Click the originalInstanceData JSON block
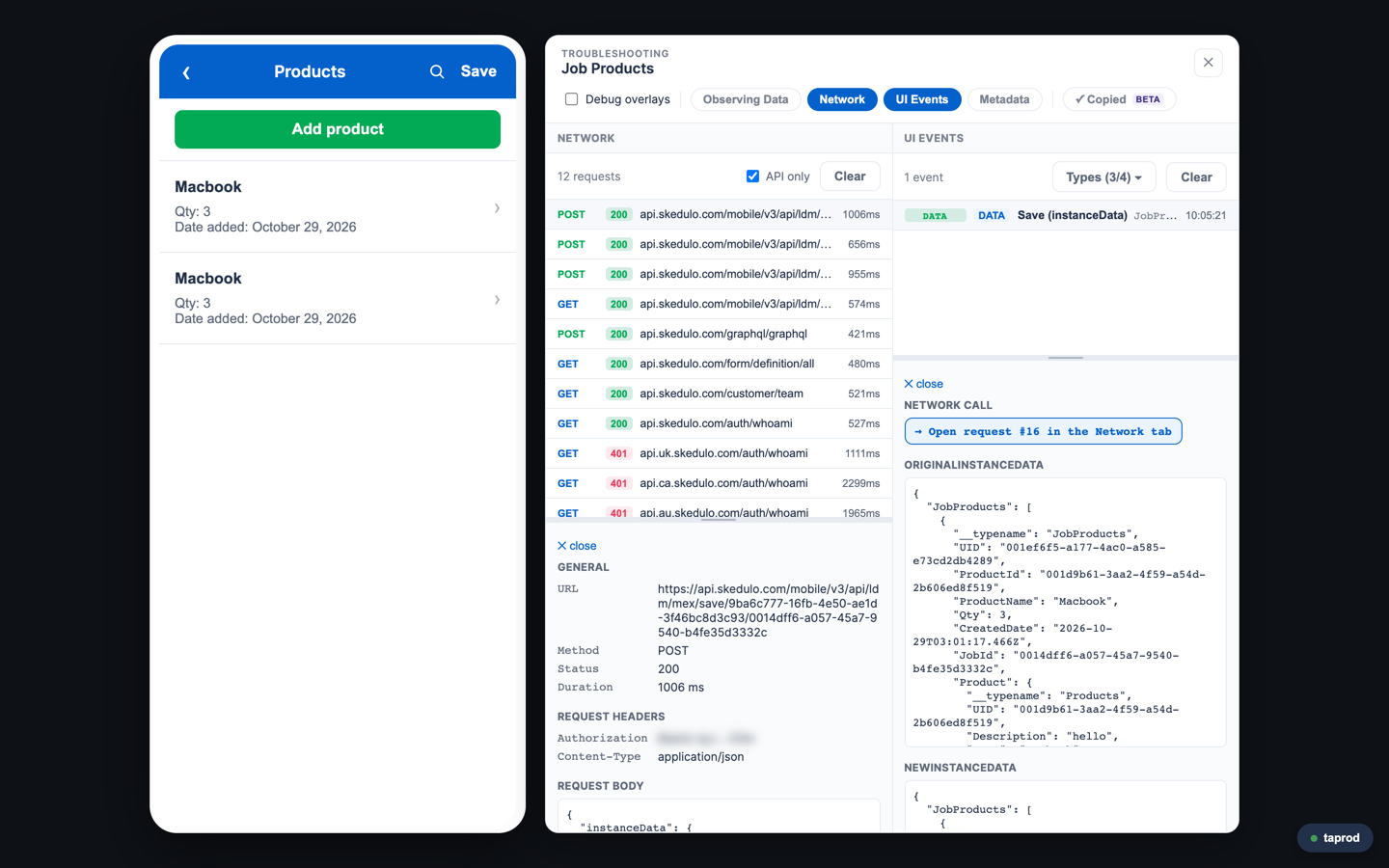 coord(1065,612)
